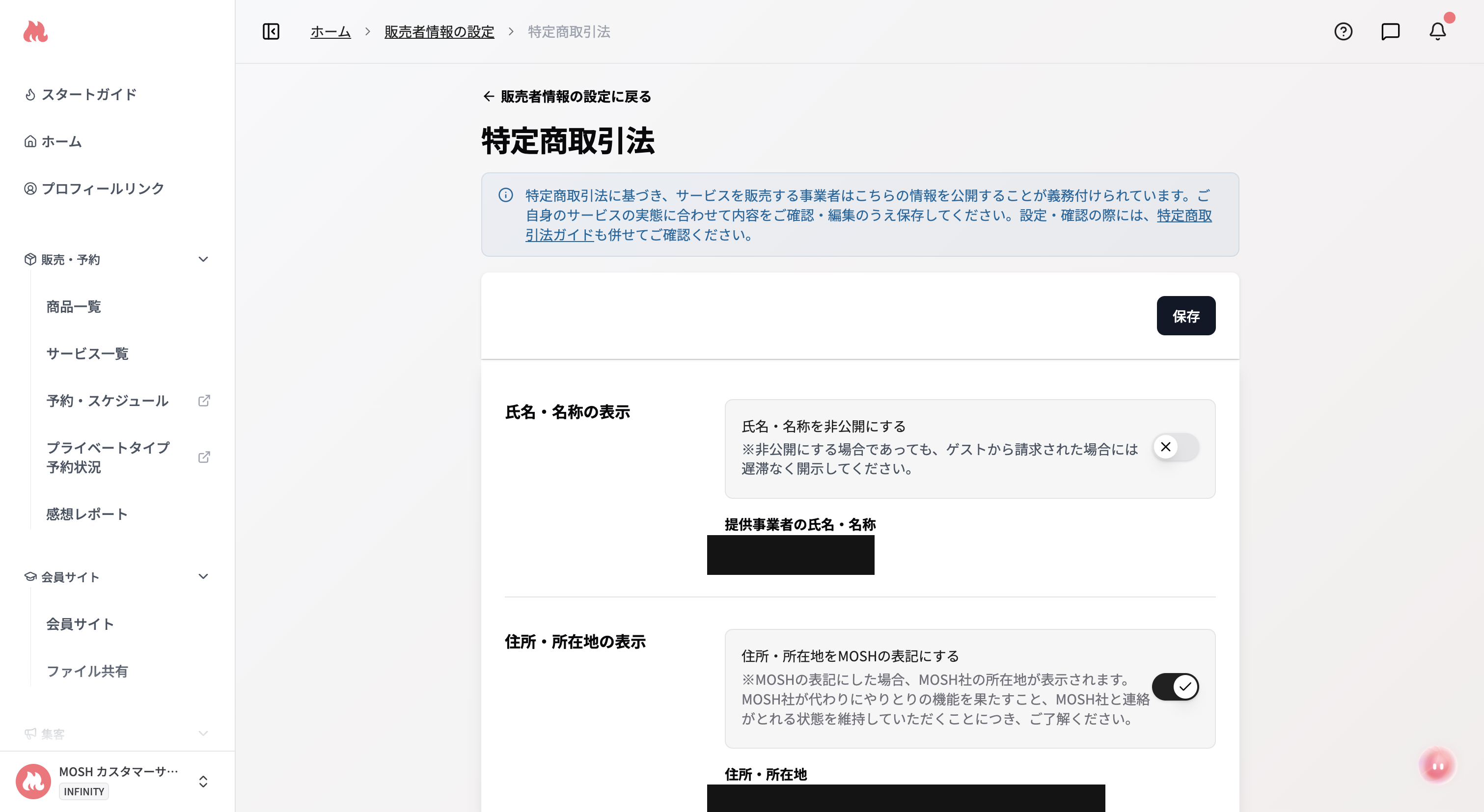Open the 特定商取引法ガイド link
This screenshot has width=1484, height=812.
click(1184, 215)
